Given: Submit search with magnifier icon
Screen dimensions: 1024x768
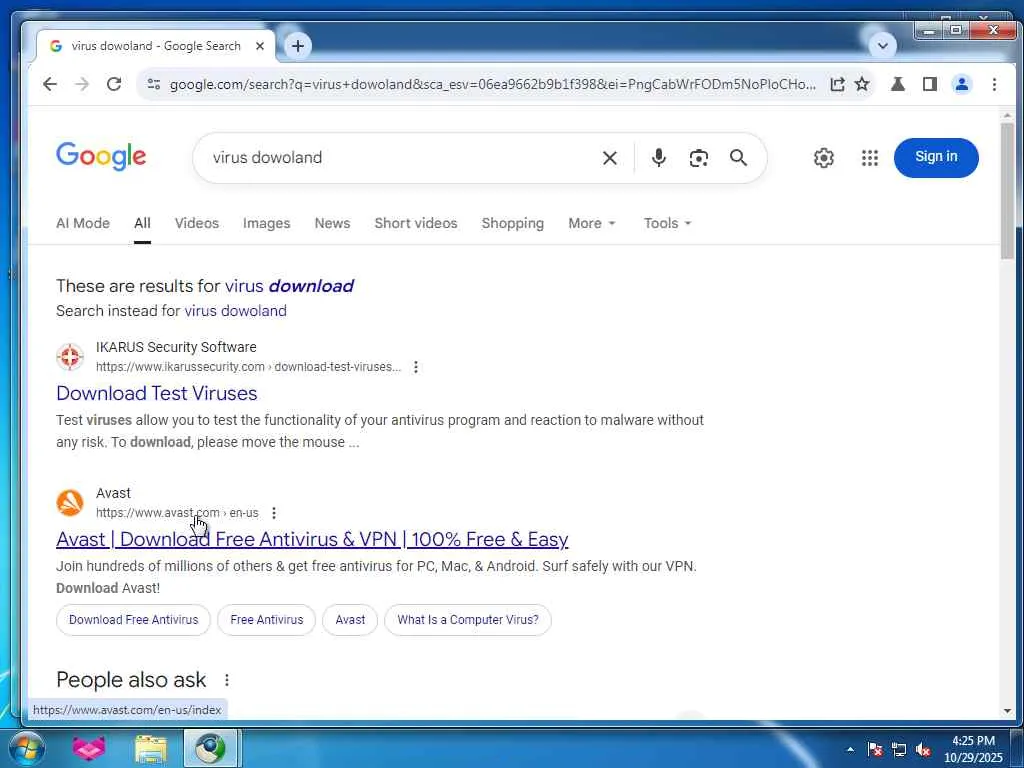Looking at the screenshot, I should tap(738, 157).
